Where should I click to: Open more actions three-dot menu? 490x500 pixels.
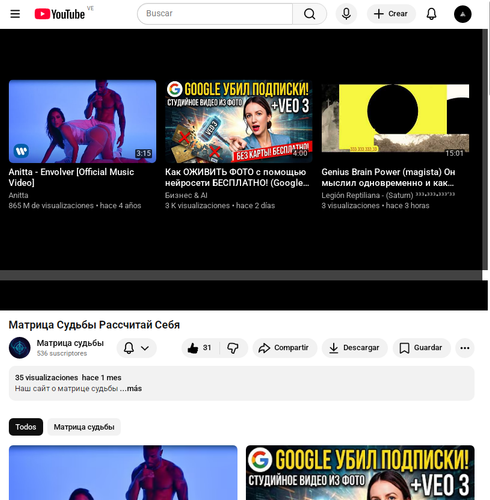[465, 348]
